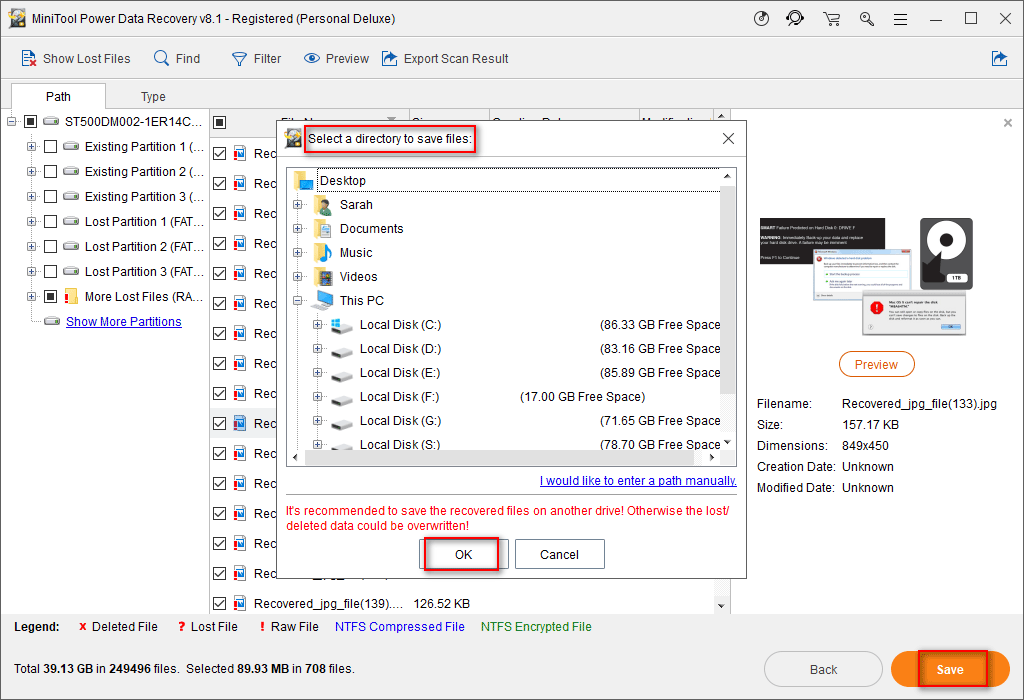Click Preview button under thumbnail
The height and width of the screenshot is (700, 1024).
(876, 364)
